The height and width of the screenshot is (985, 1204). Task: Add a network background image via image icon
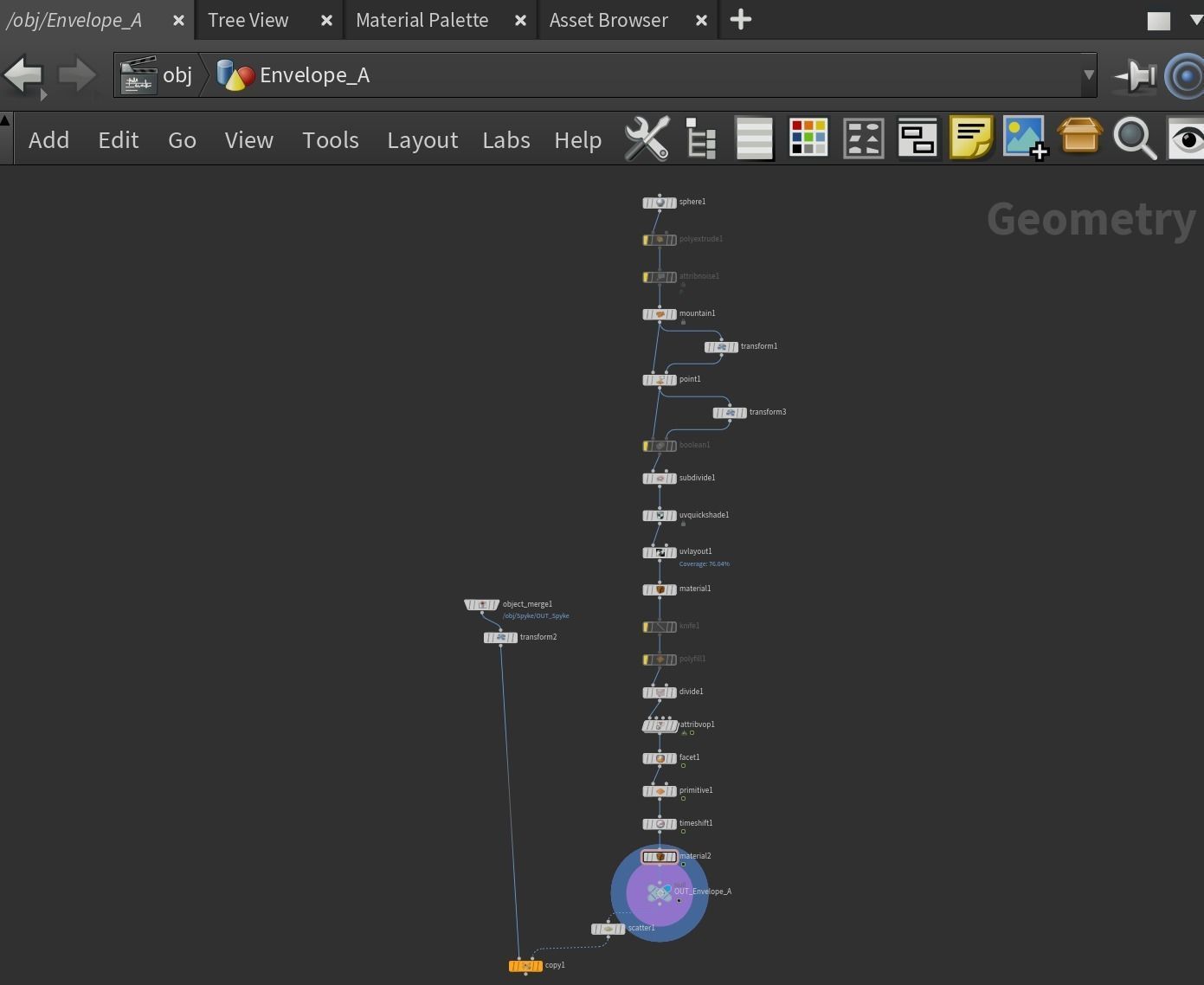(x=1025, y=138)
